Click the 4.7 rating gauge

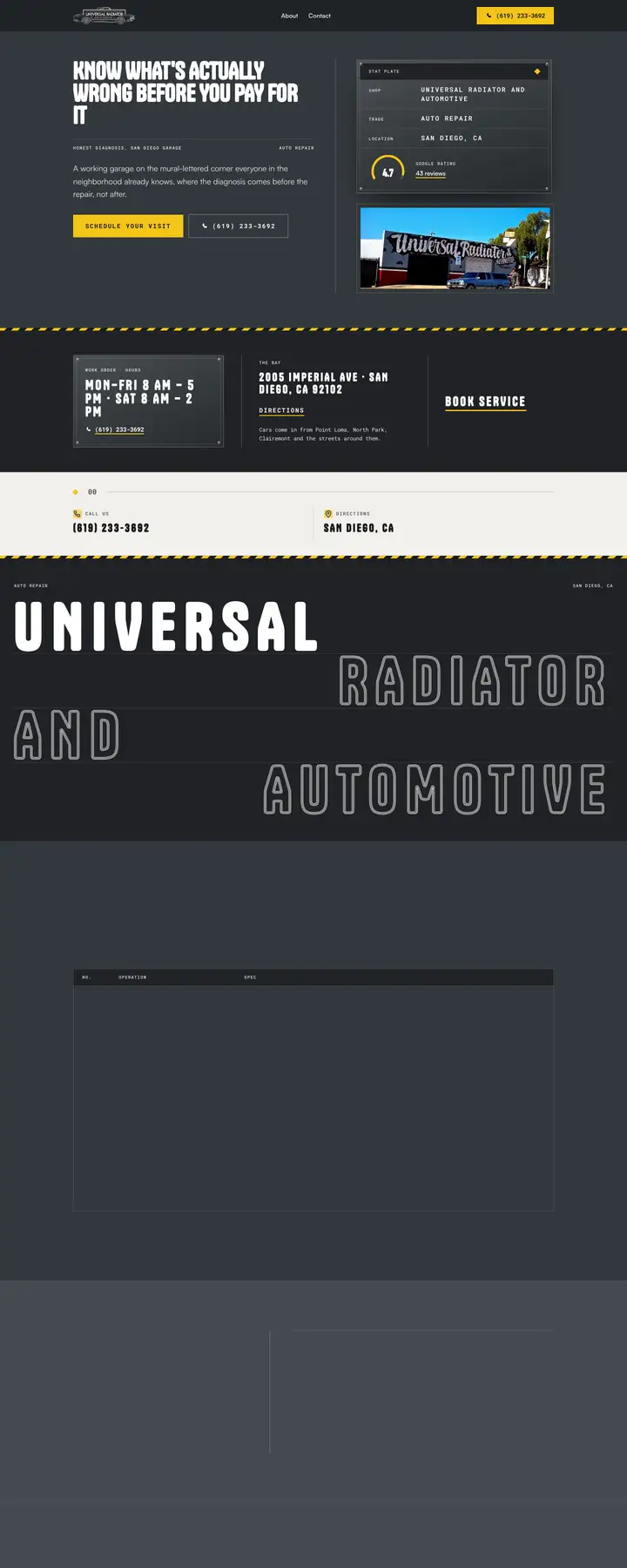click(x=388, y=169)
